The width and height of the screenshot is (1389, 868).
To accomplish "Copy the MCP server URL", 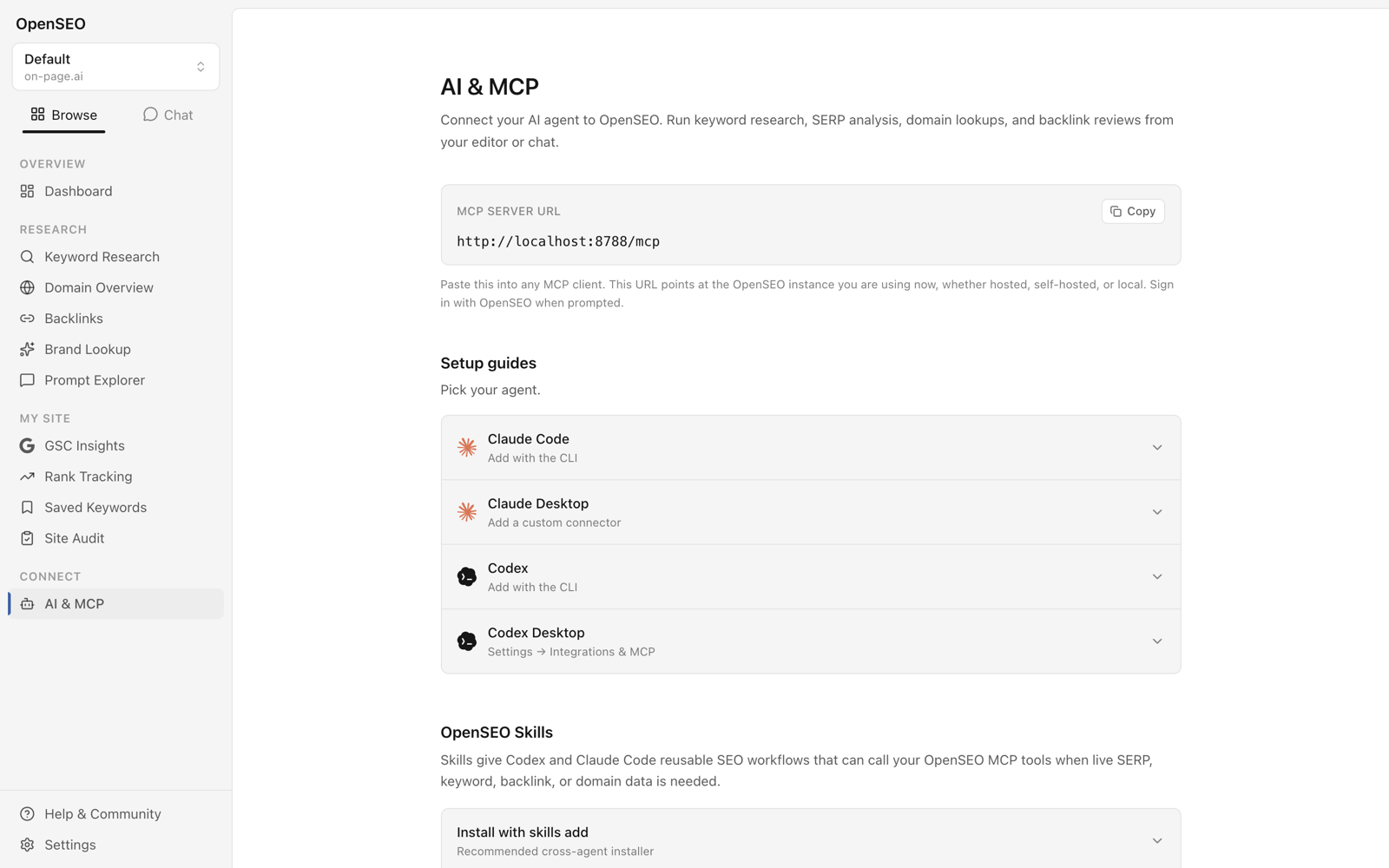I will click(x=1133, y=211).
